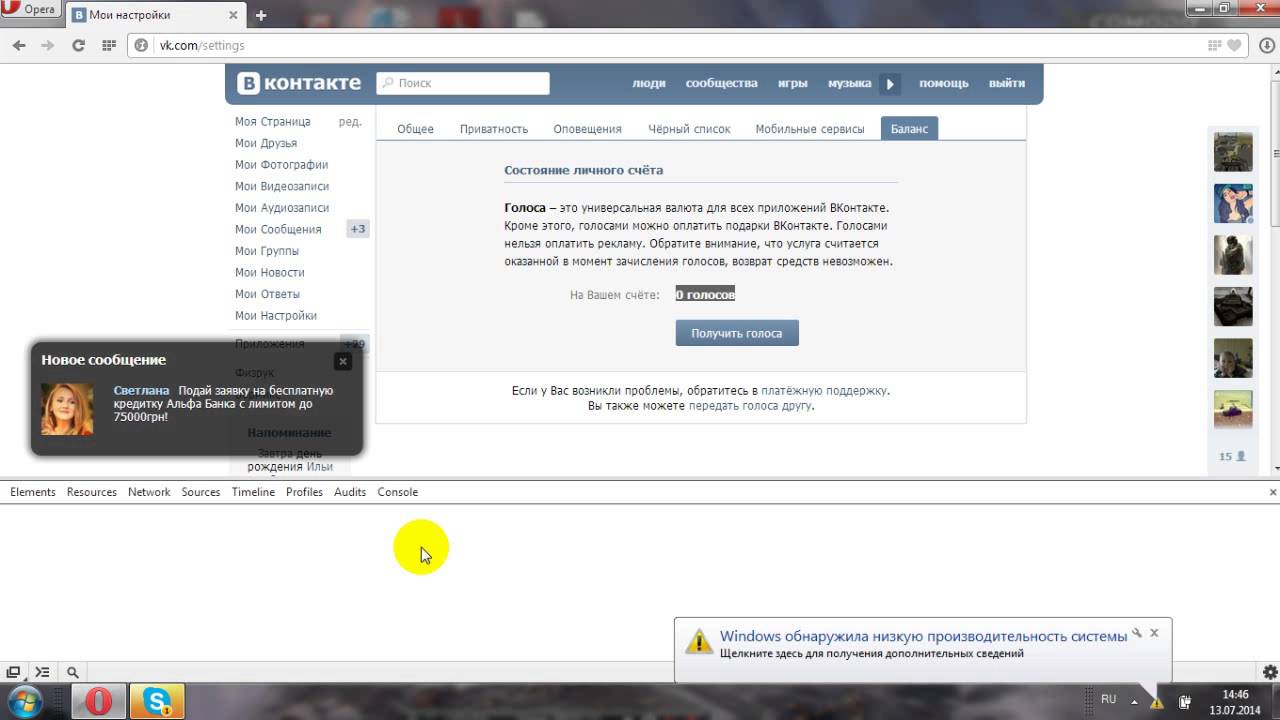Switch to the Оповещения tab

[587, 129]
